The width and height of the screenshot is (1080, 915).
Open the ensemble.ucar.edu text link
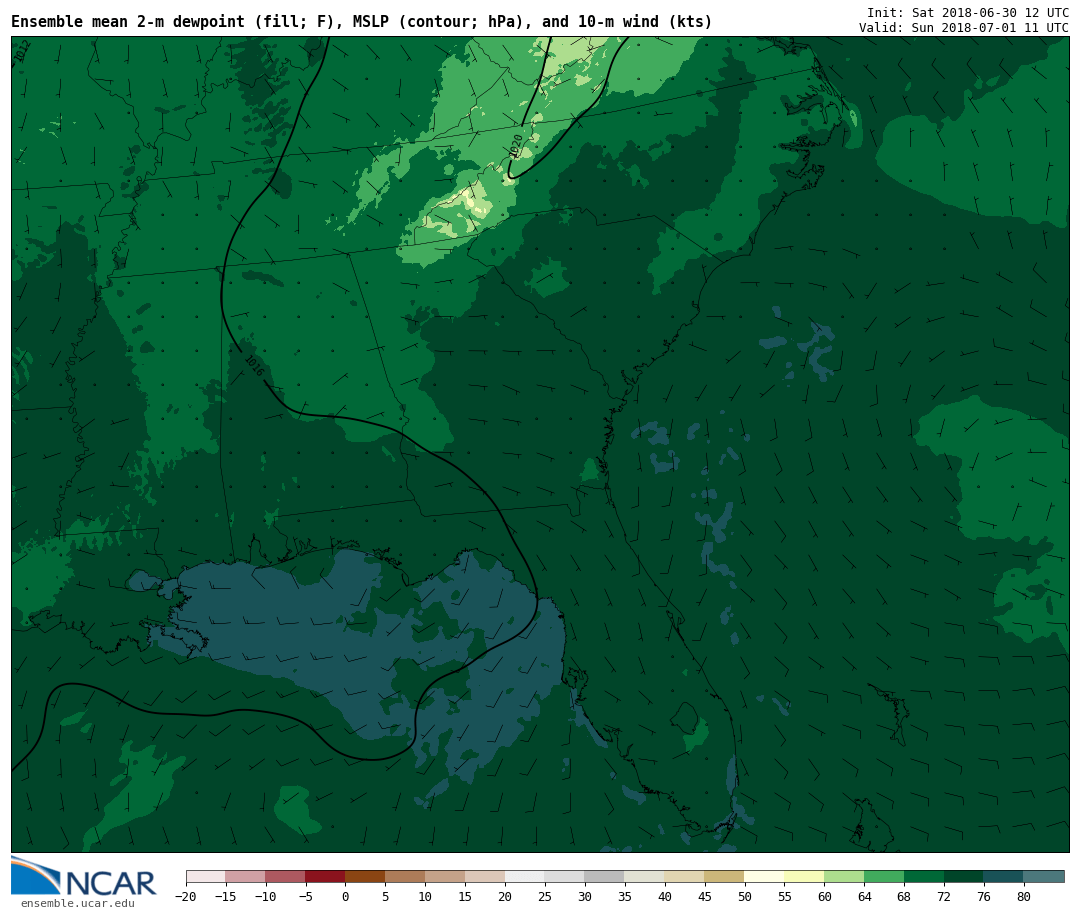78,903
